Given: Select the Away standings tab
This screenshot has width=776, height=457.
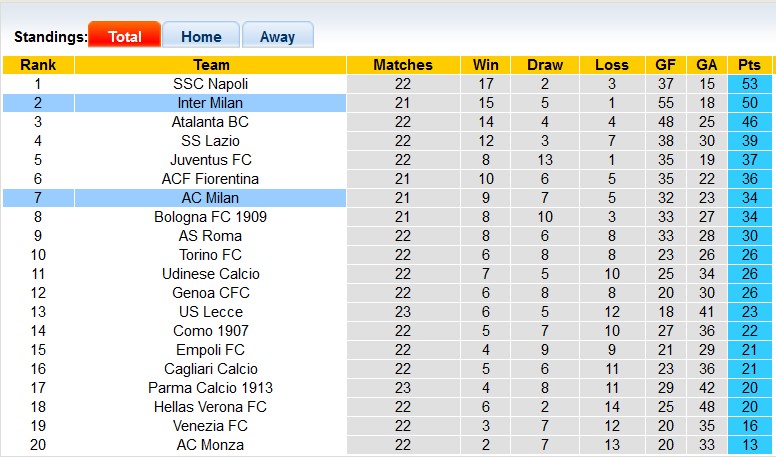Looking at the screenshot, I should [x=277, y=36].
